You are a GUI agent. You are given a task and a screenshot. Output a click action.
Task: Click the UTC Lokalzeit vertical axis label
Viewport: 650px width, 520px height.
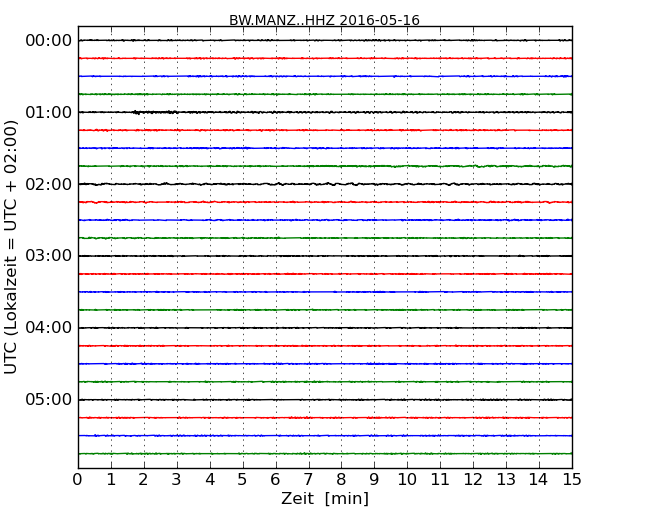click(11, 247)
